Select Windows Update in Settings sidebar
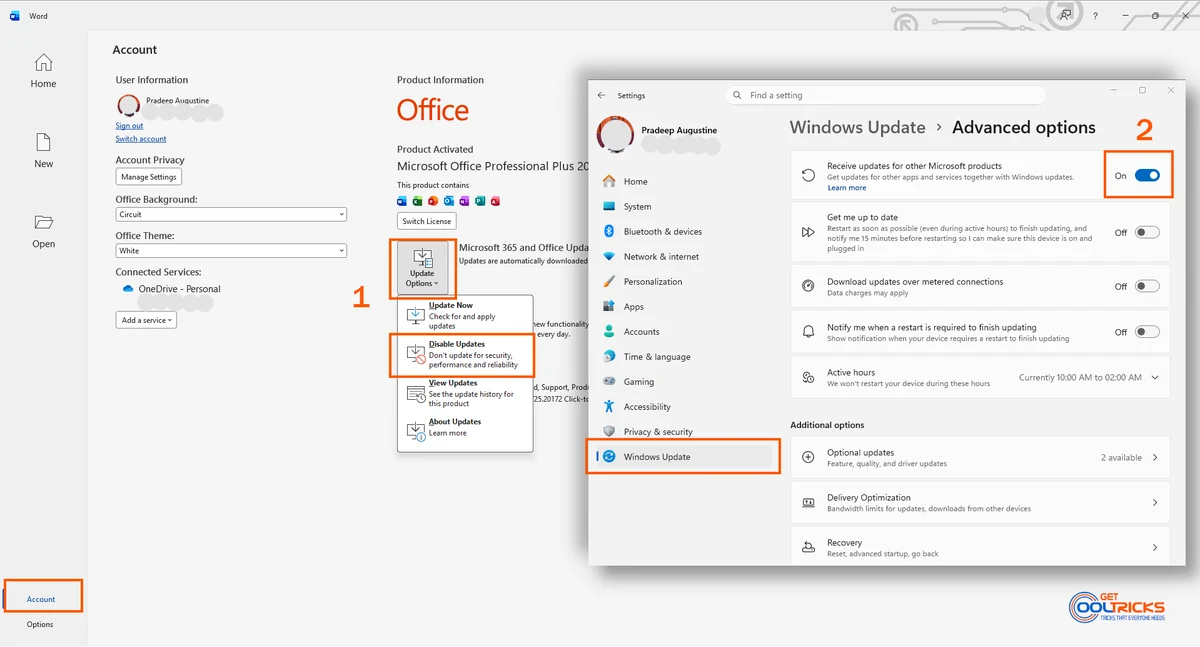 [686, 457]
